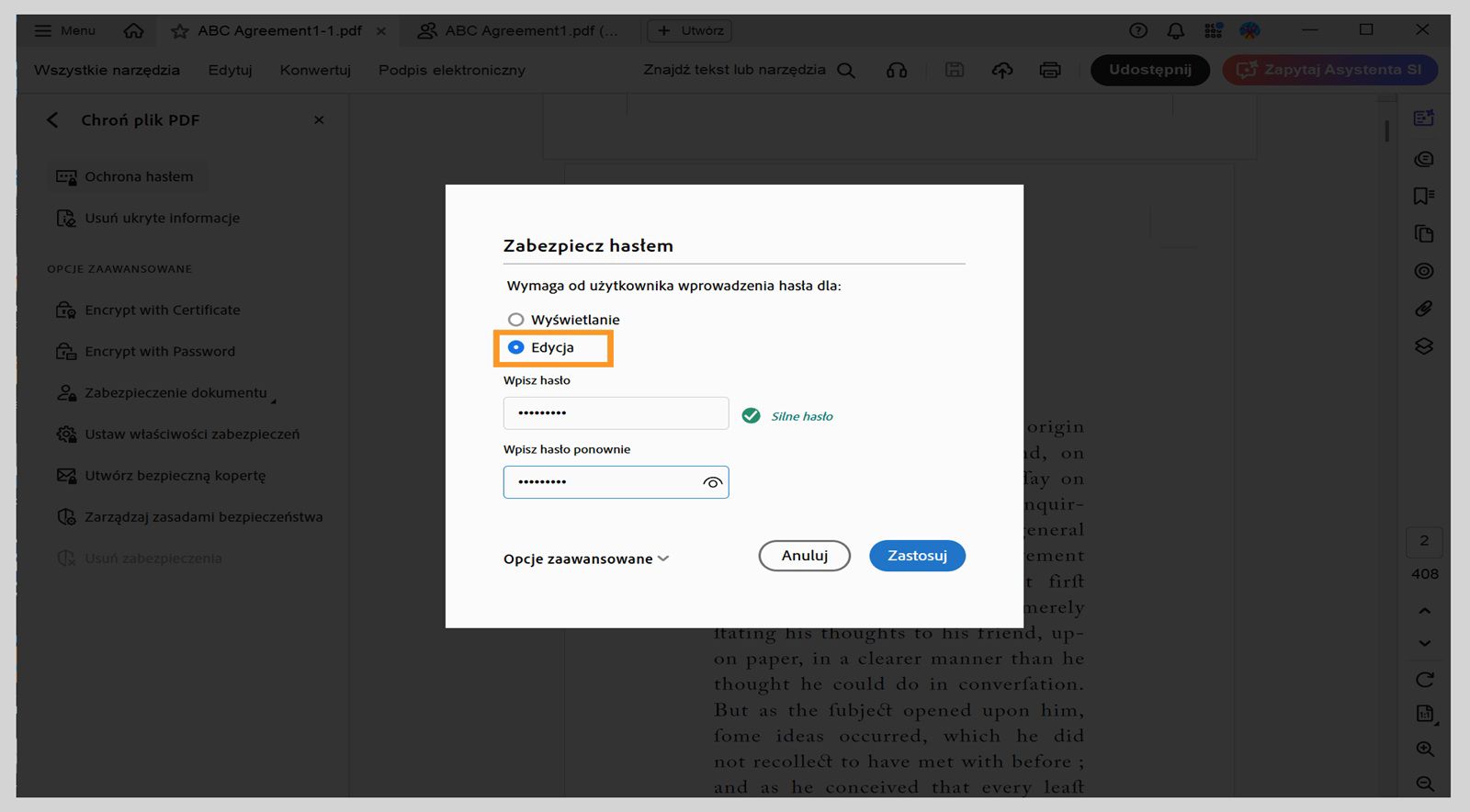This screenshot has height=812, width=1470.
Task: Open the hamburger Menu icon
Action: click(x=43, y=30)
